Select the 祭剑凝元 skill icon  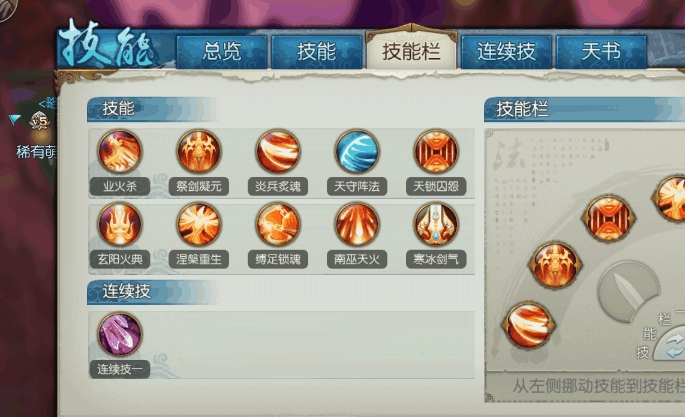[x=199, y=152]
